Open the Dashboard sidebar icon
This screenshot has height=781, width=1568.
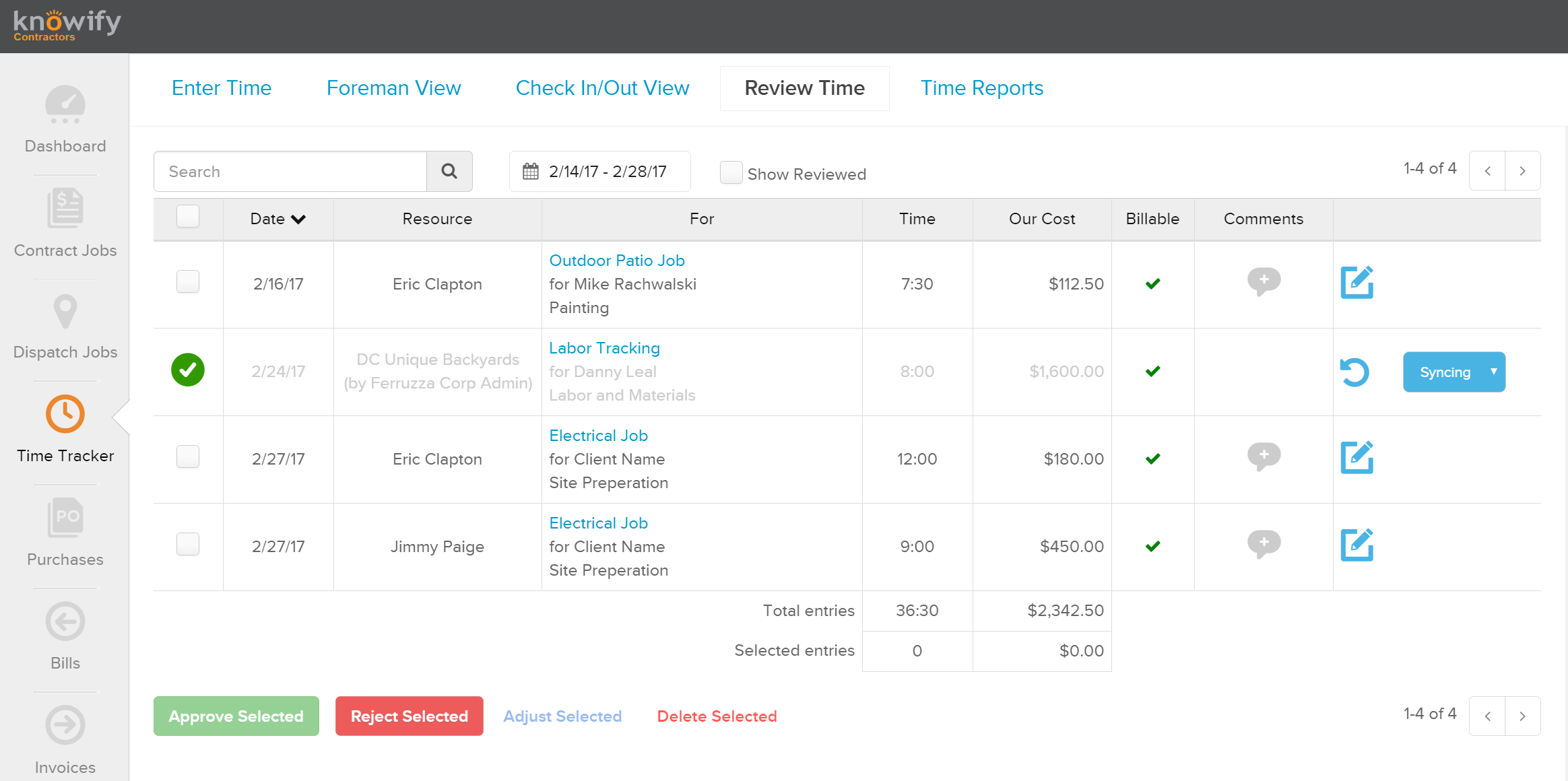pos(65,104)
